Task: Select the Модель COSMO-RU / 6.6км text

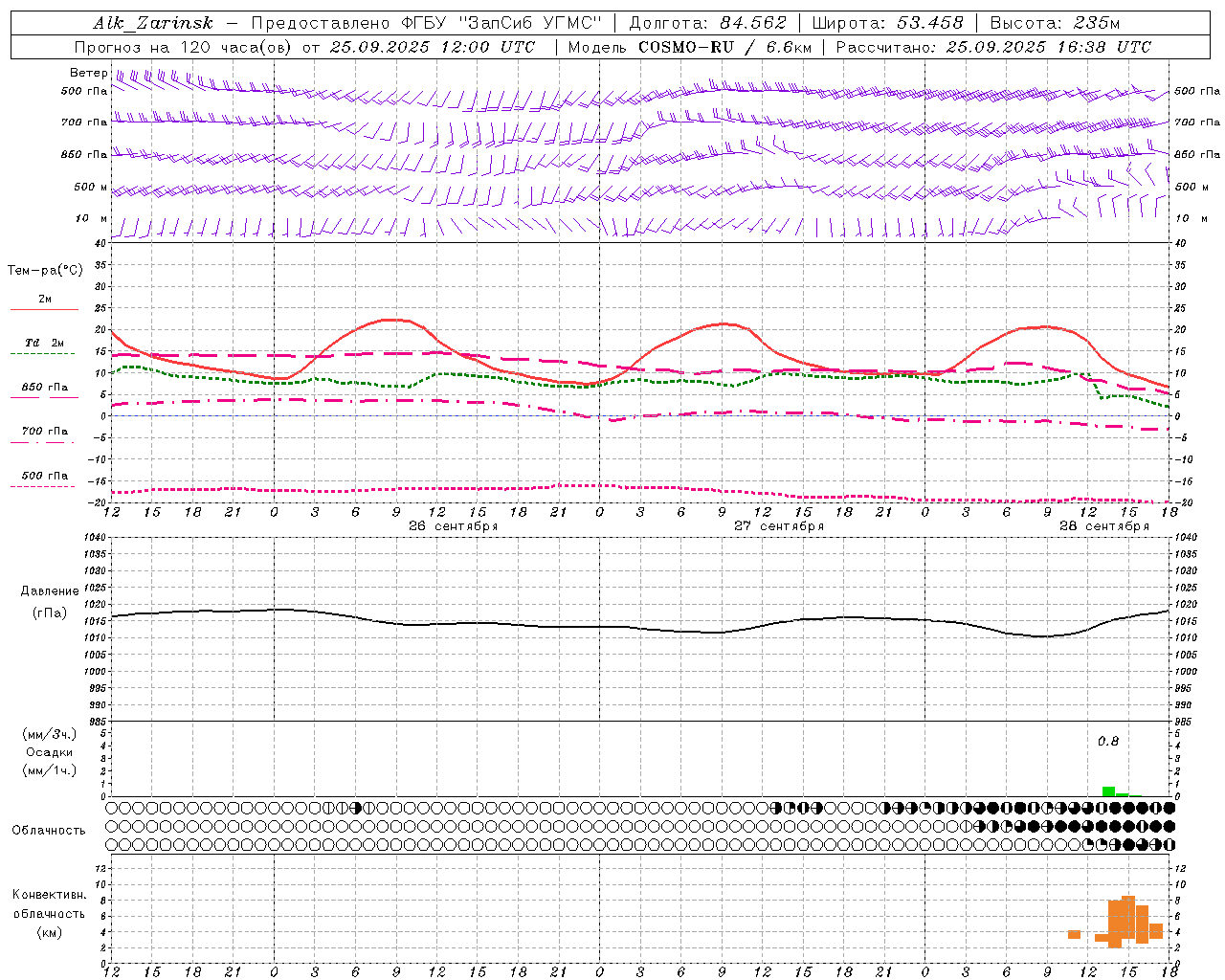Action: (x=690, y=47)
